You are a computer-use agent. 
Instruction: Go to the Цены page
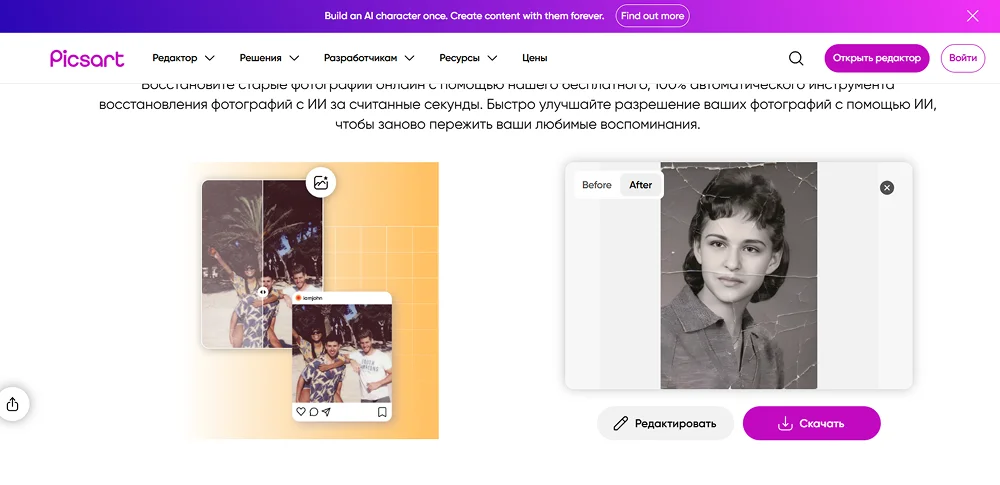535,58
